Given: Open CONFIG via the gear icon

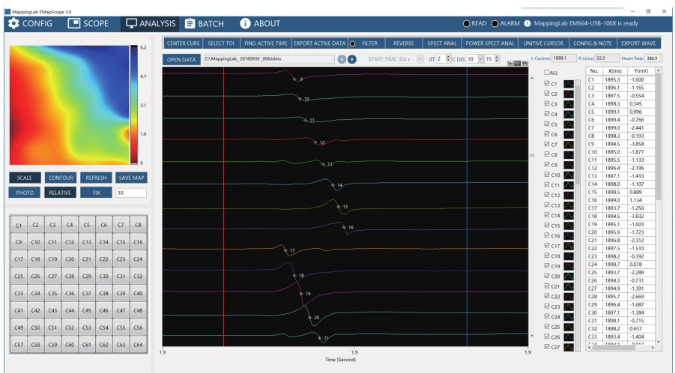Looking at the screenshot, I should (14, 23).
